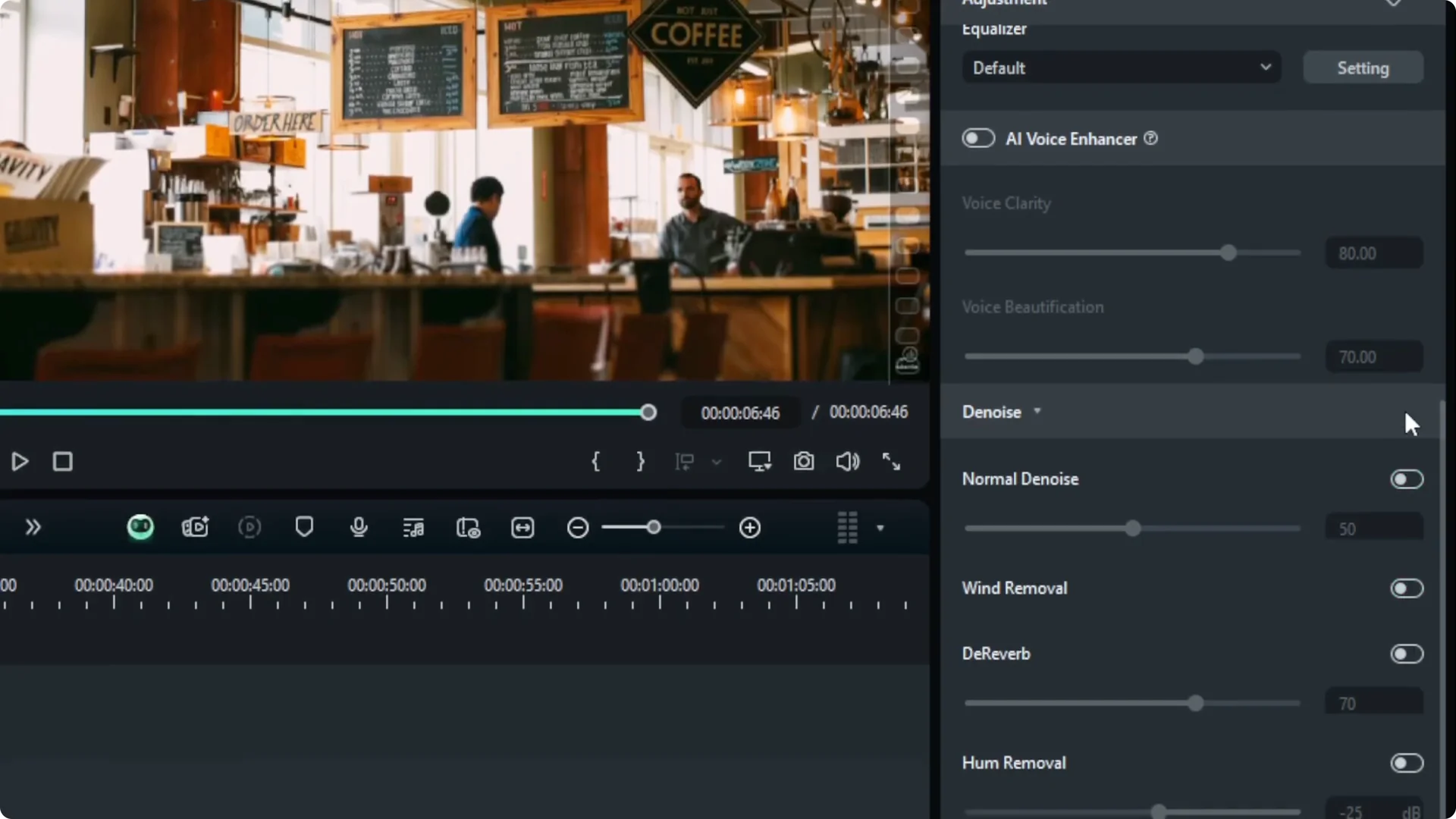
Task: Enable the AI Voice Enhancer toggle
Action: click(978, 138)
